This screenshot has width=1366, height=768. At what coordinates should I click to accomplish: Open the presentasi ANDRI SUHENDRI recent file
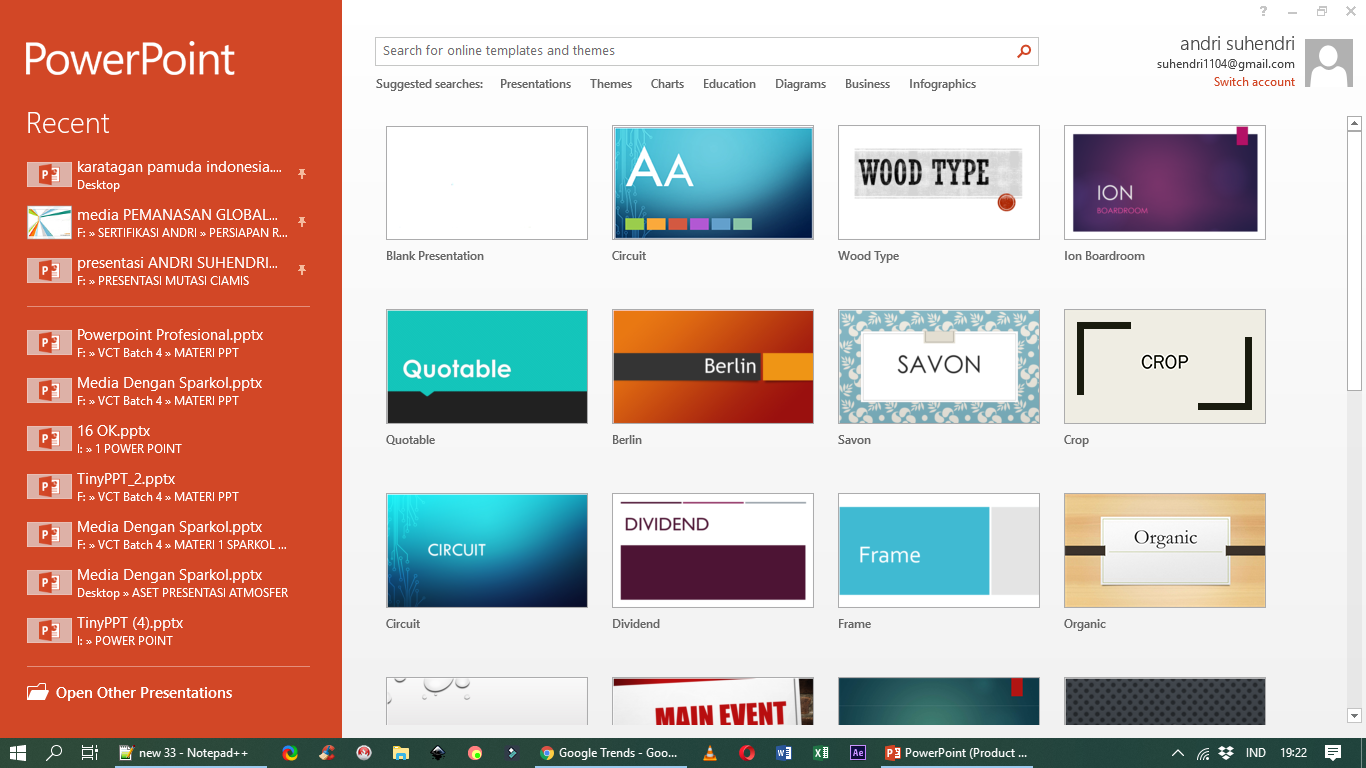pyautogui.click(x=167, y=271)
